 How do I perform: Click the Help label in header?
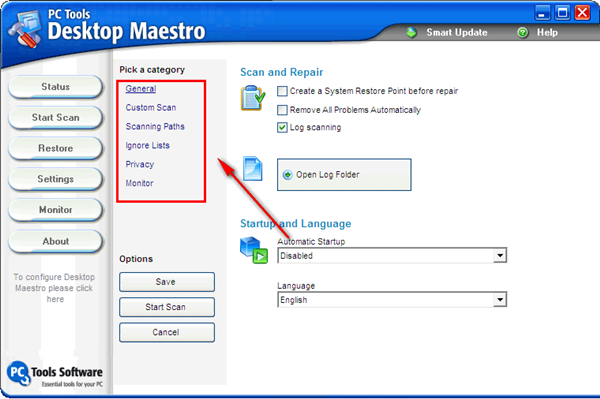pyautogui.click(x=547, y=33)
